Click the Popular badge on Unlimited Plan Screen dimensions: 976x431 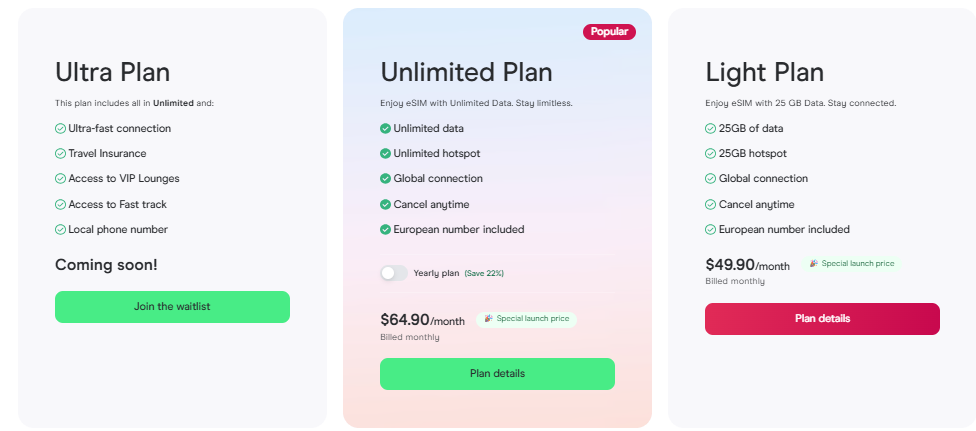tap(609, 32)
